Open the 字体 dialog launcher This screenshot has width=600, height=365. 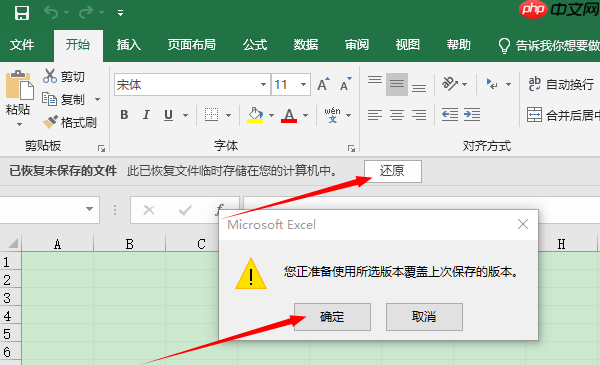(x=351, y=148)
